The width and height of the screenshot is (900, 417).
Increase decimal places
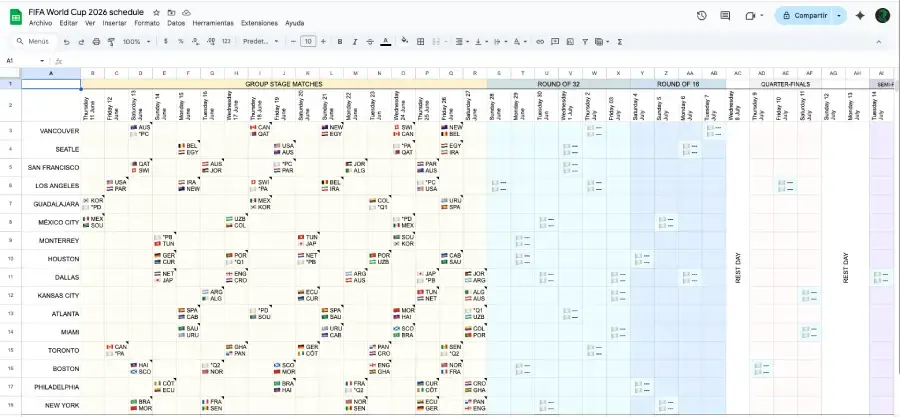(211, 42)
